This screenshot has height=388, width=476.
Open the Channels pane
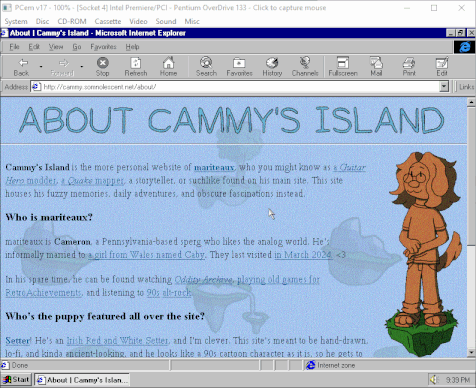(305, 67)
